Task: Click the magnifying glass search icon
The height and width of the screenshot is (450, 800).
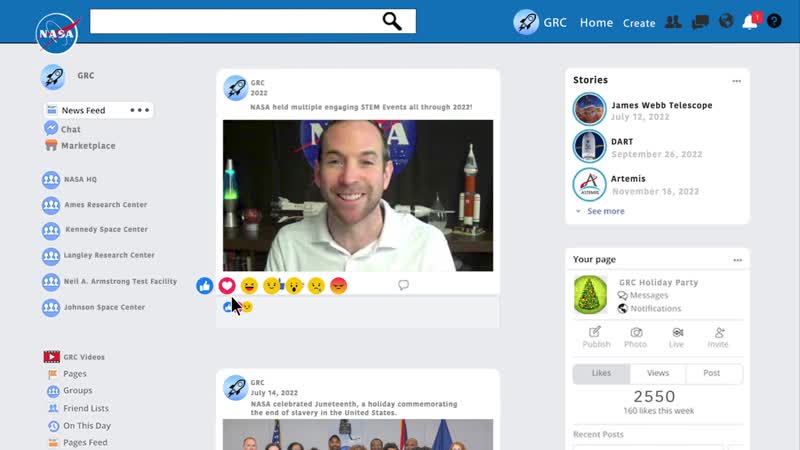Action: pyautogui.click(x=392, y=22)
